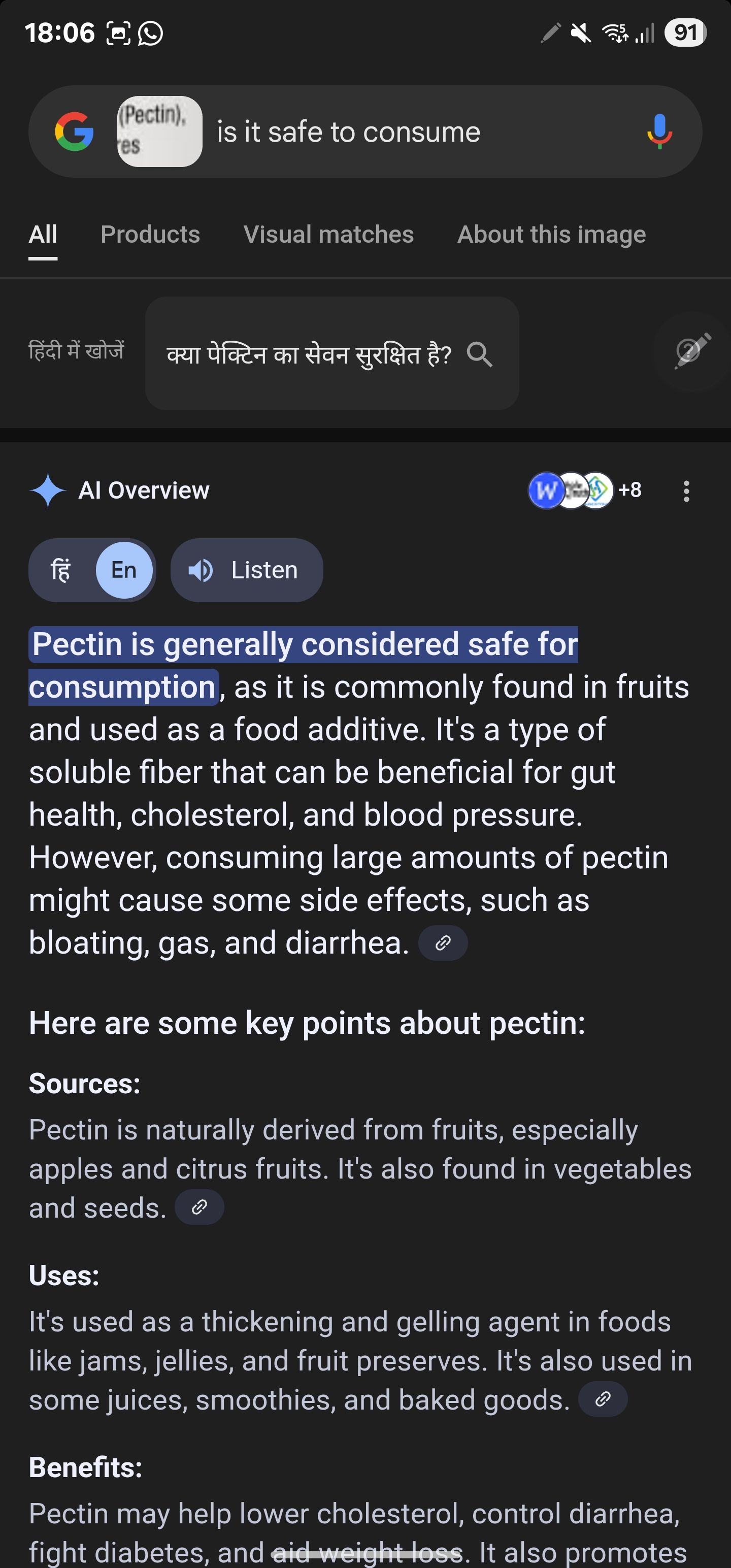Viewport: 731px width, 1568px height.
Task: Open the Pectin image thumbnail in search bar
Action: click(159, 132)
